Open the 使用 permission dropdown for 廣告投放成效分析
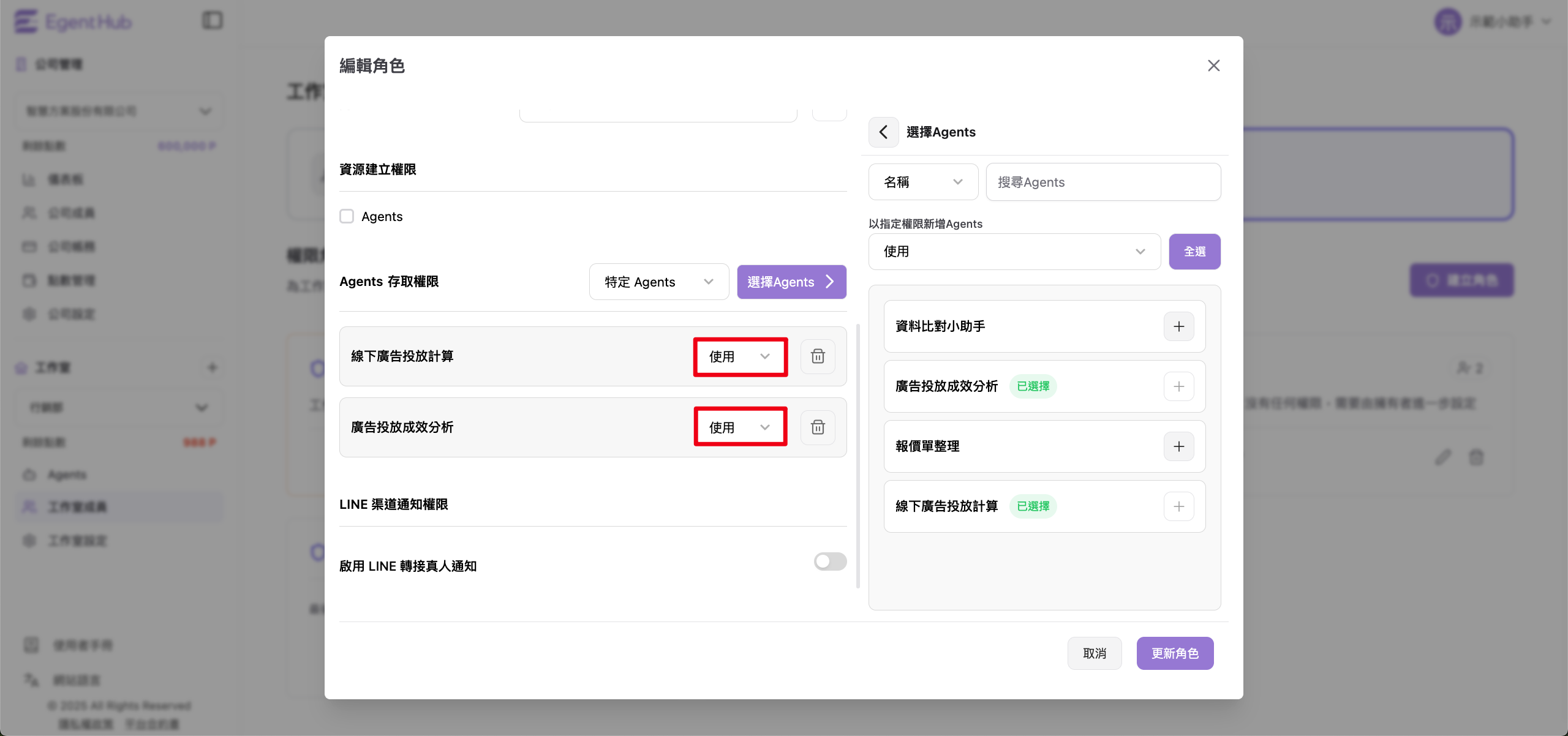1568x736 pixels. click(x=740, y=427)
